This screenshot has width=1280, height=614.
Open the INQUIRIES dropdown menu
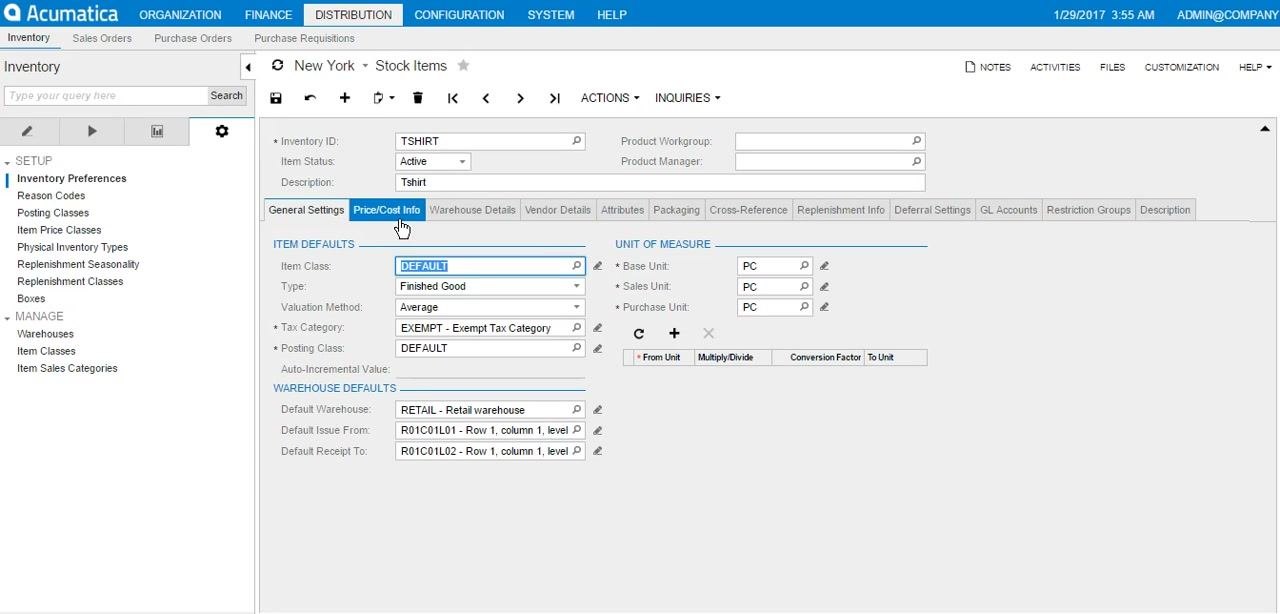click(x=687, y=98)
